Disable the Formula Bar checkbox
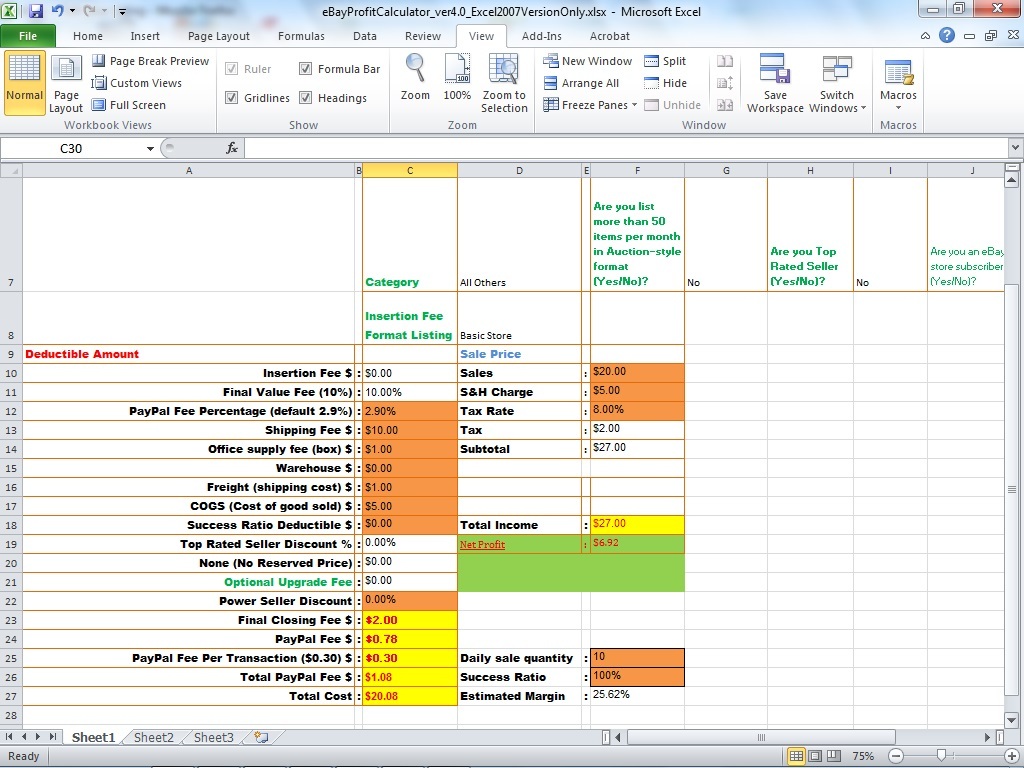Viewport: 1024px width, 768px height. click(305, 68)
